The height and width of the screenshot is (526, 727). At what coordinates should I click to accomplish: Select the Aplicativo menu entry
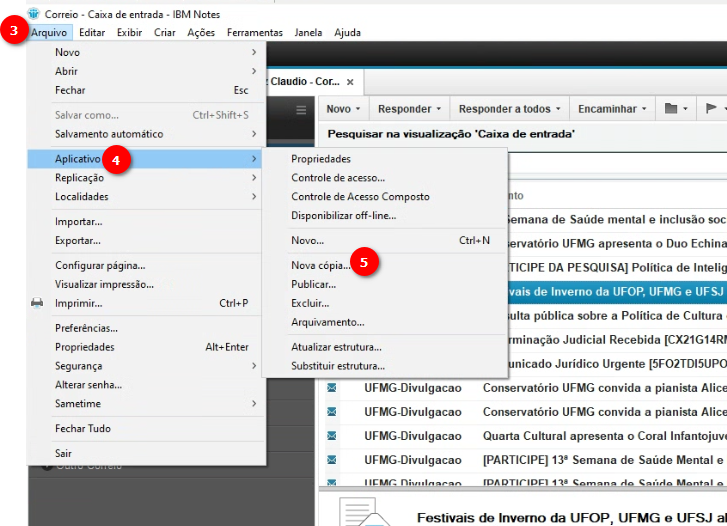(145, 159)
